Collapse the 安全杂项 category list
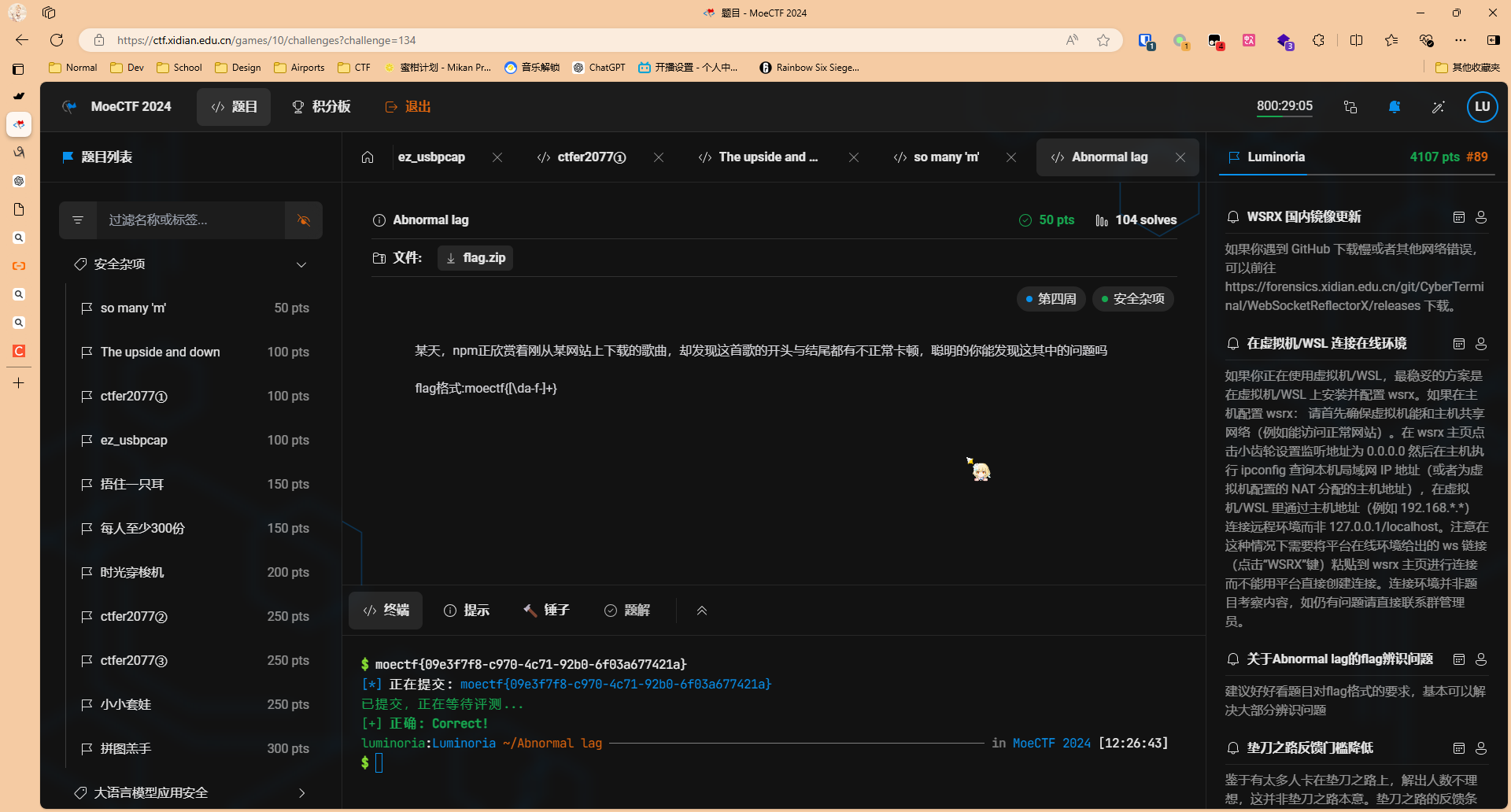The image size is (1511, 812). click(x=301, y=264)
